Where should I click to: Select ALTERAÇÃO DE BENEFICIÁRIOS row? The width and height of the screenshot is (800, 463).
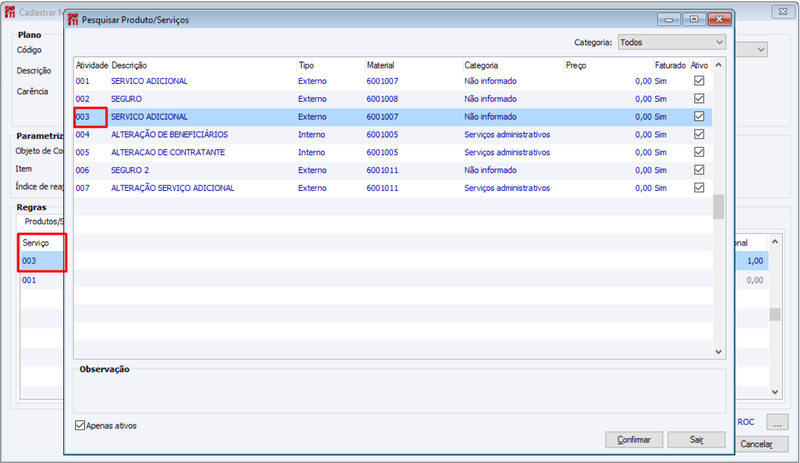pyautogui.click(x=393, y=134)
